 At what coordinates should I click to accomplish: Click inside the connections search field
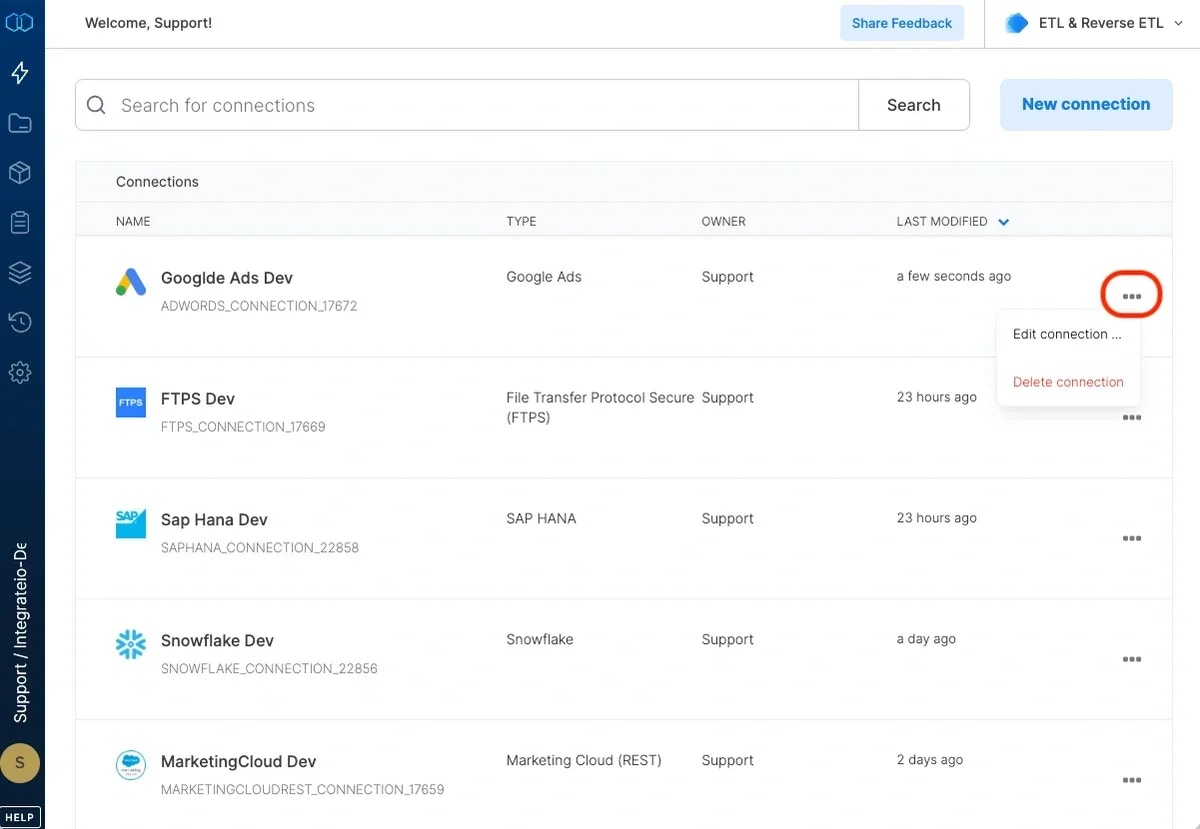point(400,104)
